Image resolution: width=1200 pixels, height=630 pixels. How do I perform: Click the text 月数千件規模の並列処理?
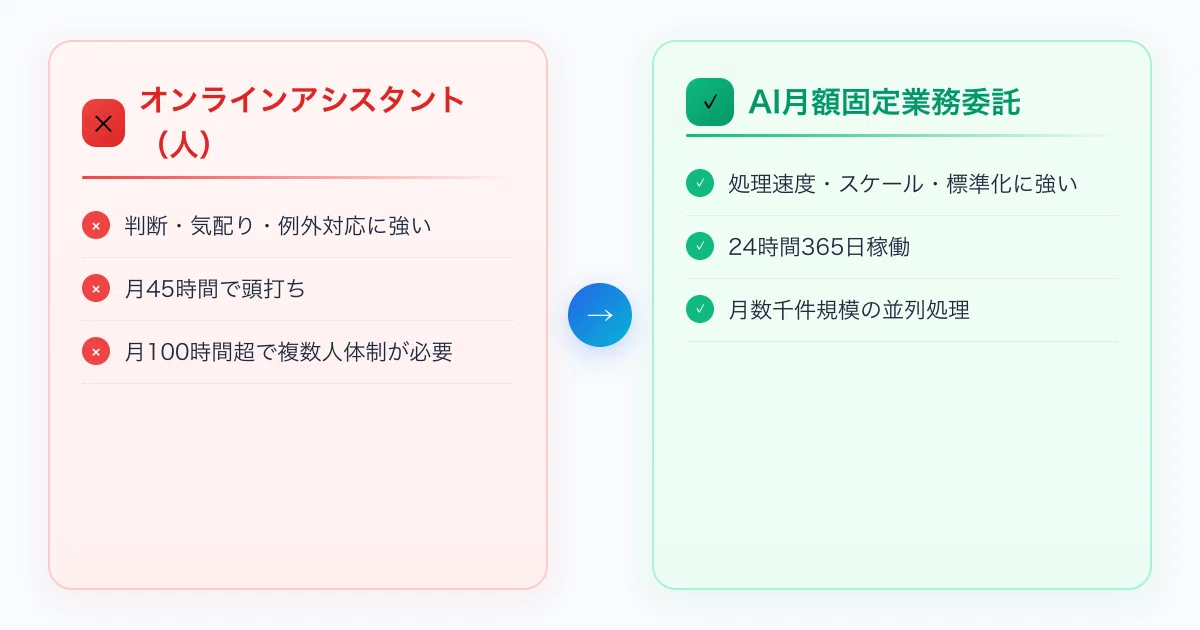[x=849, y=310]
